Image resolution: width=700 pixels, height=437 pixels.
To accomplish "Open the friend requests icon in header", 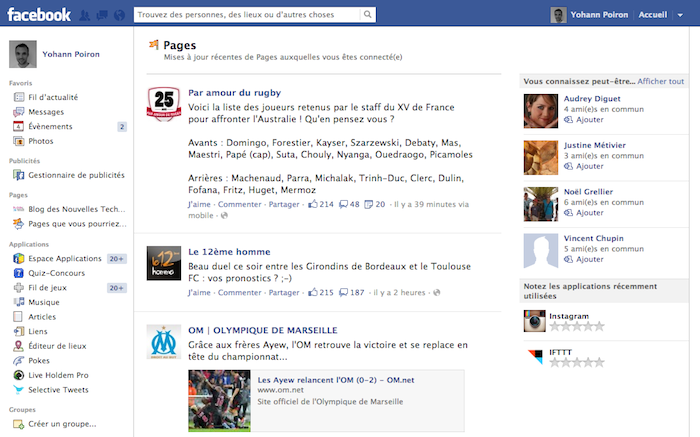I will point(84,15).
